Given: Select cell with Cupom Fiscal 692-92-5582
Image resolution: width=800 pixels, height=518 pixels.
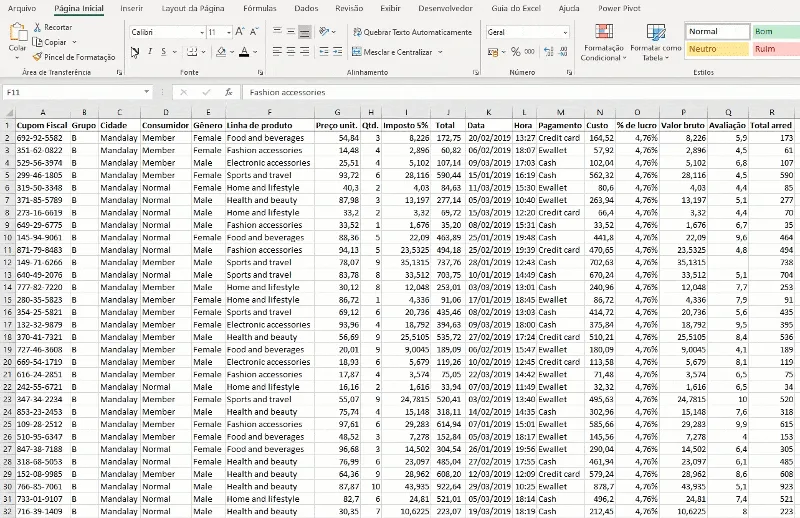Looking at the screenshot, I should coord(42,138).
